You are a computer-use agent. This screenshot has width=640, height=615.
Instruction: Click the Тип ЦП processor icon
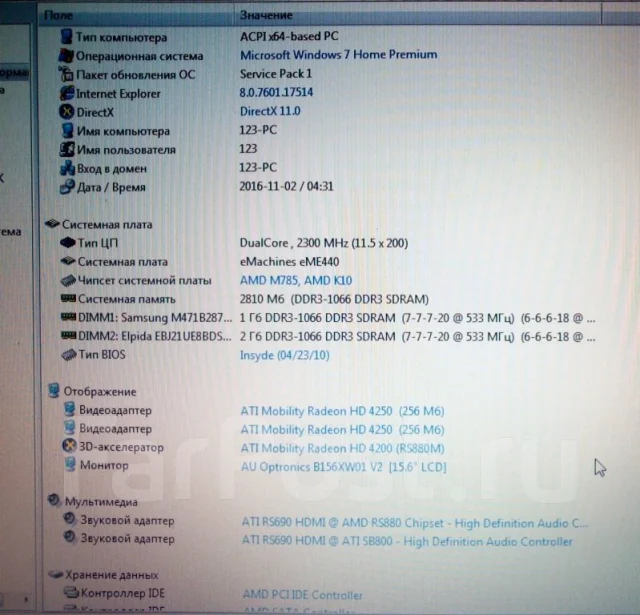tap(68, 243)
